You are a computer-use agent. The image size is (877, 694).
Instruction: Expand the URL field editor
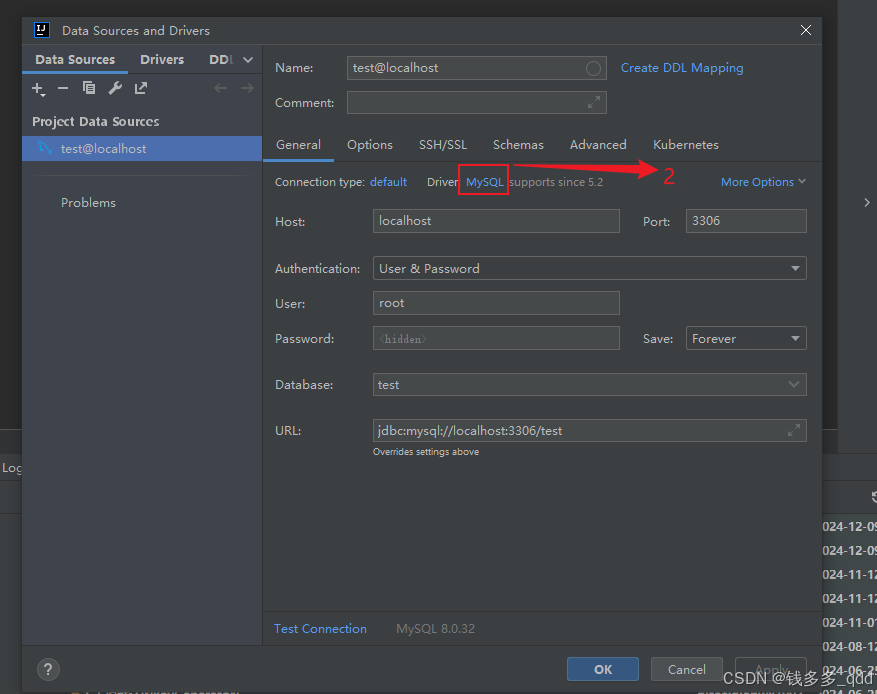[x=794, y=430]
